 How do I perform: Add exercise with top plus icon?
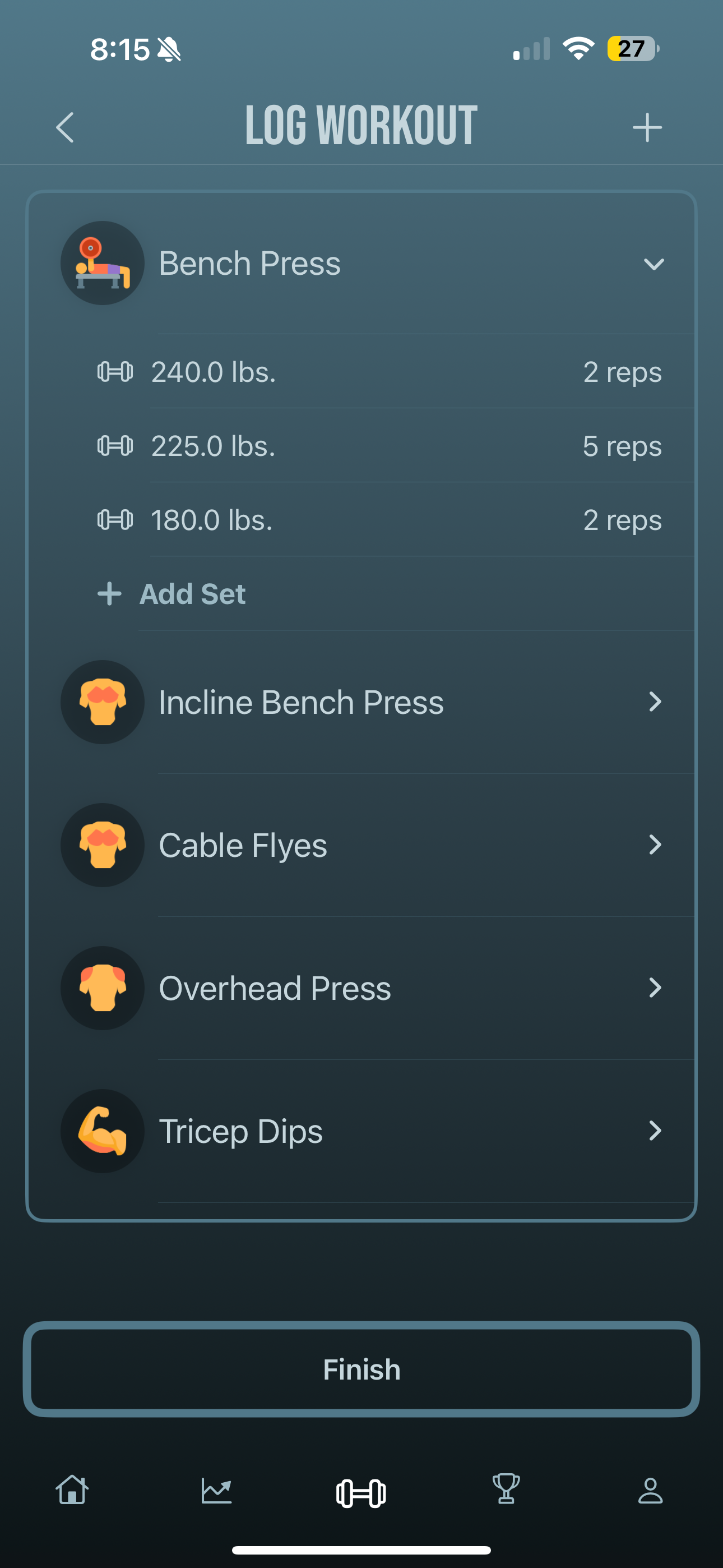click(x=647, y=127)
